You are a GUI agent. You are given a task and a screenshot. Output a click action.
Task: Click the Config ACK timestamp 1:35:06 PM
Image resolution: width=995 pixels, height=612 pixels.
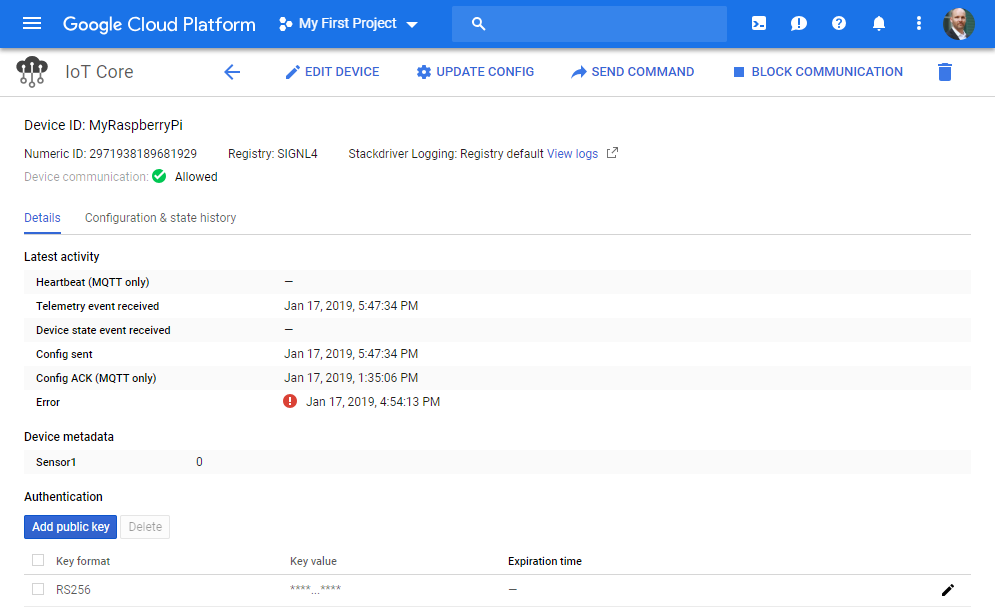351,378
